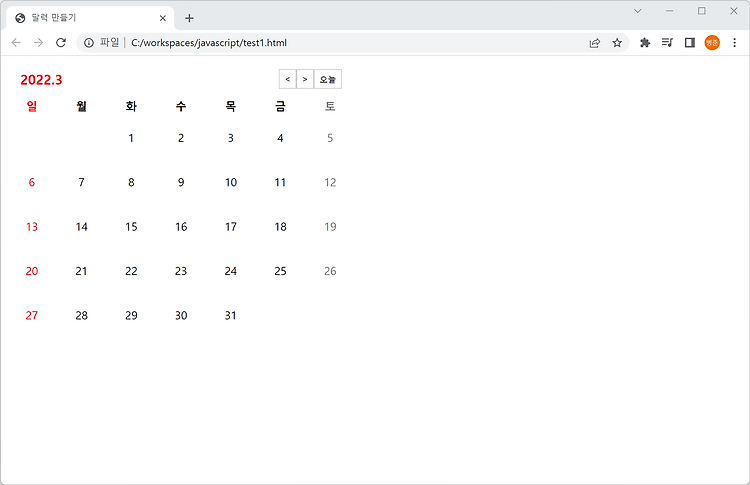750x485 pixels.
Task: Open a new tab with plus button
Action: [189, 18]
